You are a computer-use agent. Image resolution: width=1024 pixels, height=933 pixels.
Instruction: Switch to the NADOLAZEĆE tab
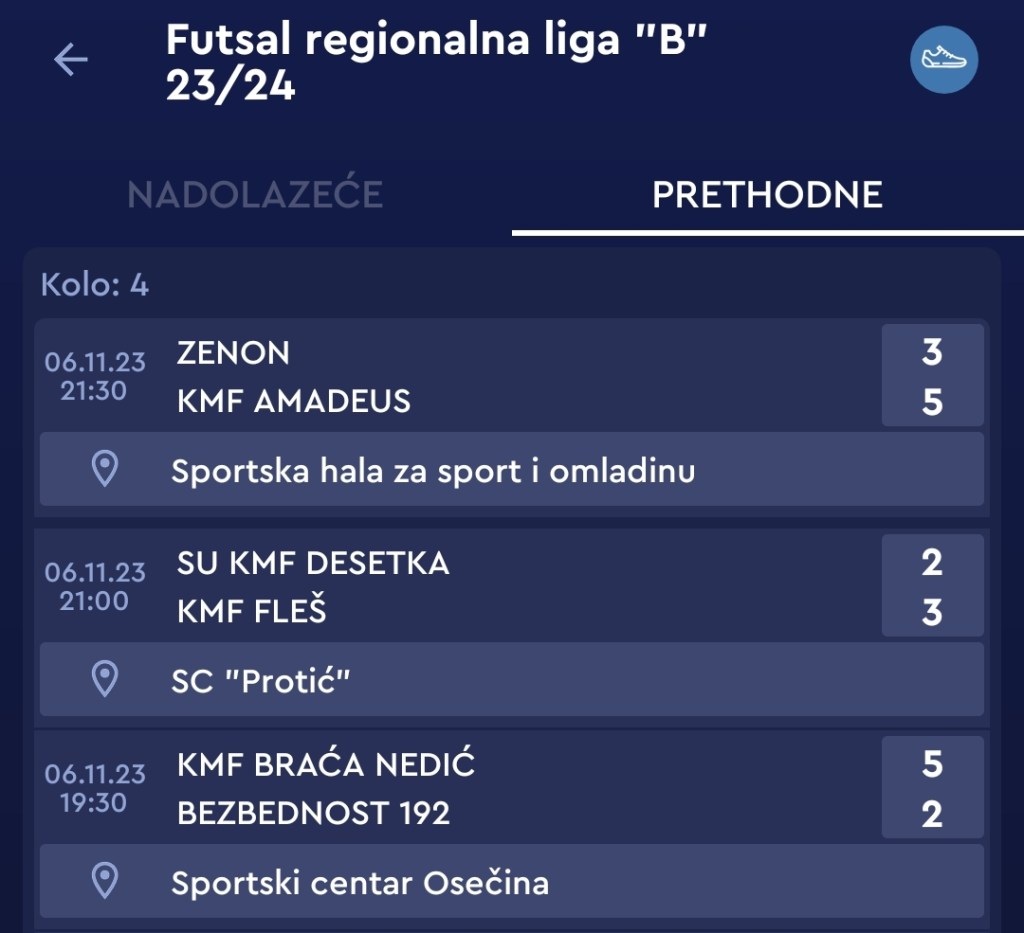click(x=255, y=194)
